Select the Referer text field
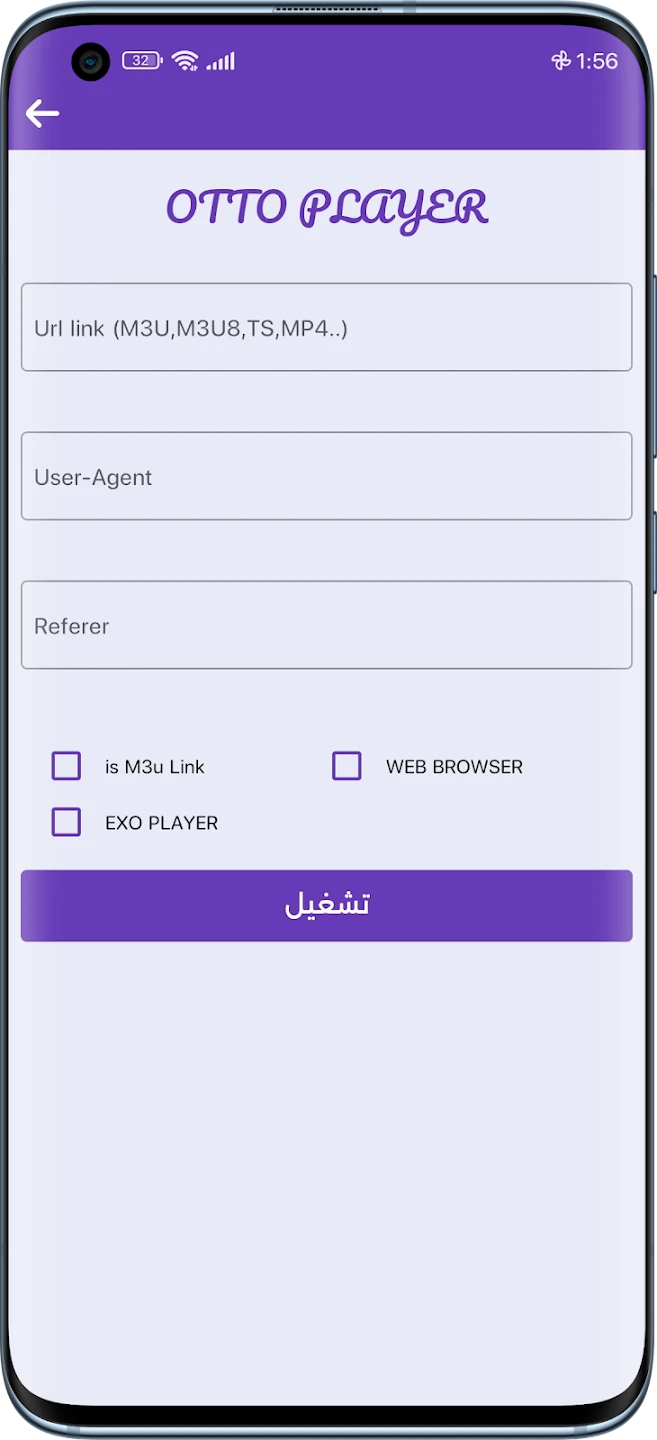This screenshot has height=1440, width=657. [326, 626]
